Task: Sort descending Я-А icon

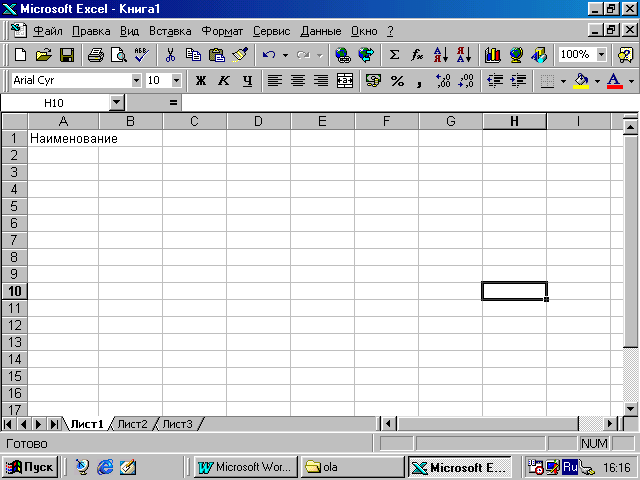Action: (464, 55)
